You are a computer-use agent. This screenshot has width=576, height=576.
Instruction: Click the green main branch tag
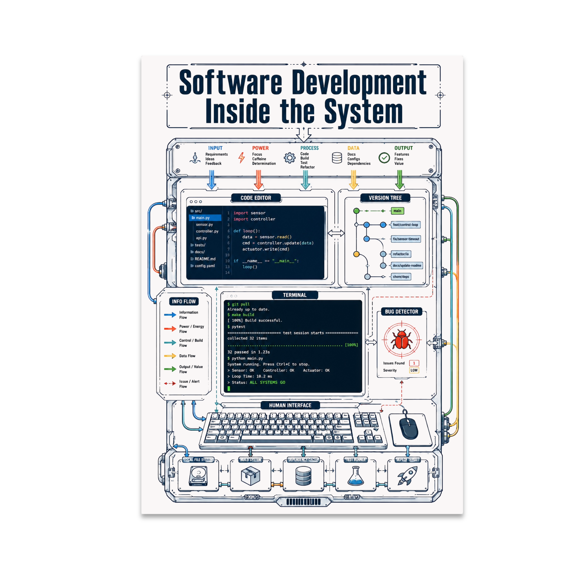(x=397, y=211)
